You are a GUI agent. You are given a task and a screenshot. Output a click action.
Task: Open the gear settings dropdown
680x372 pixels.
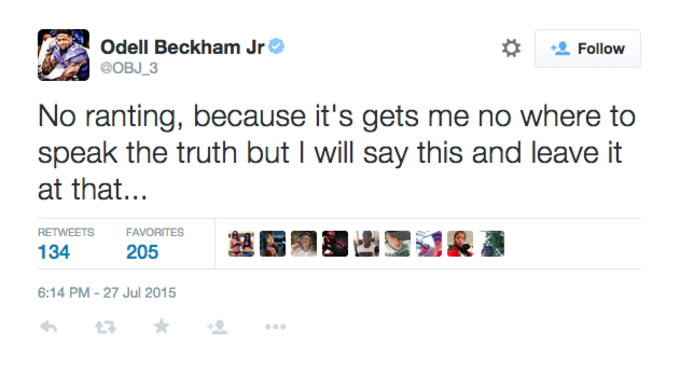511,48
